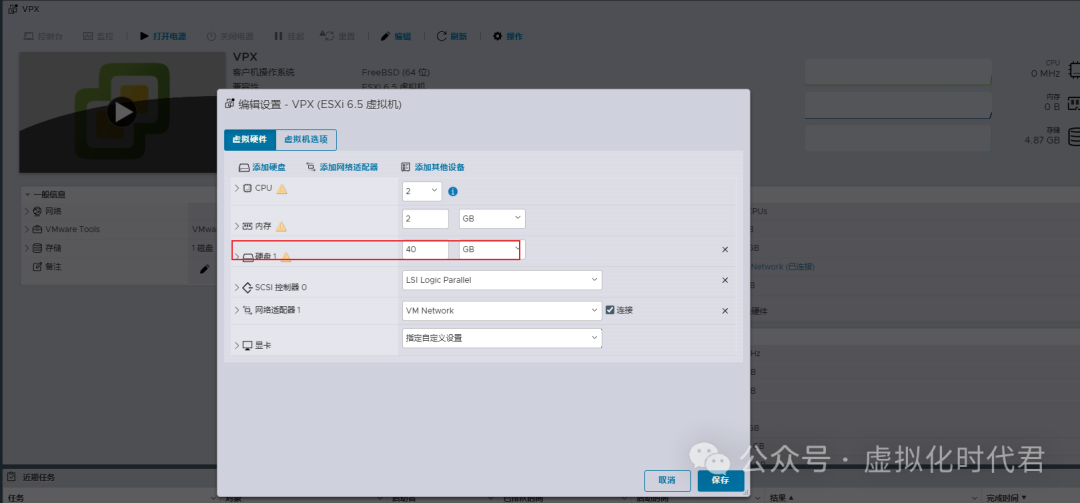Click the 备注 edit pencil icon
Screen dimensions: 1080x503
click(x=204, y=269)
